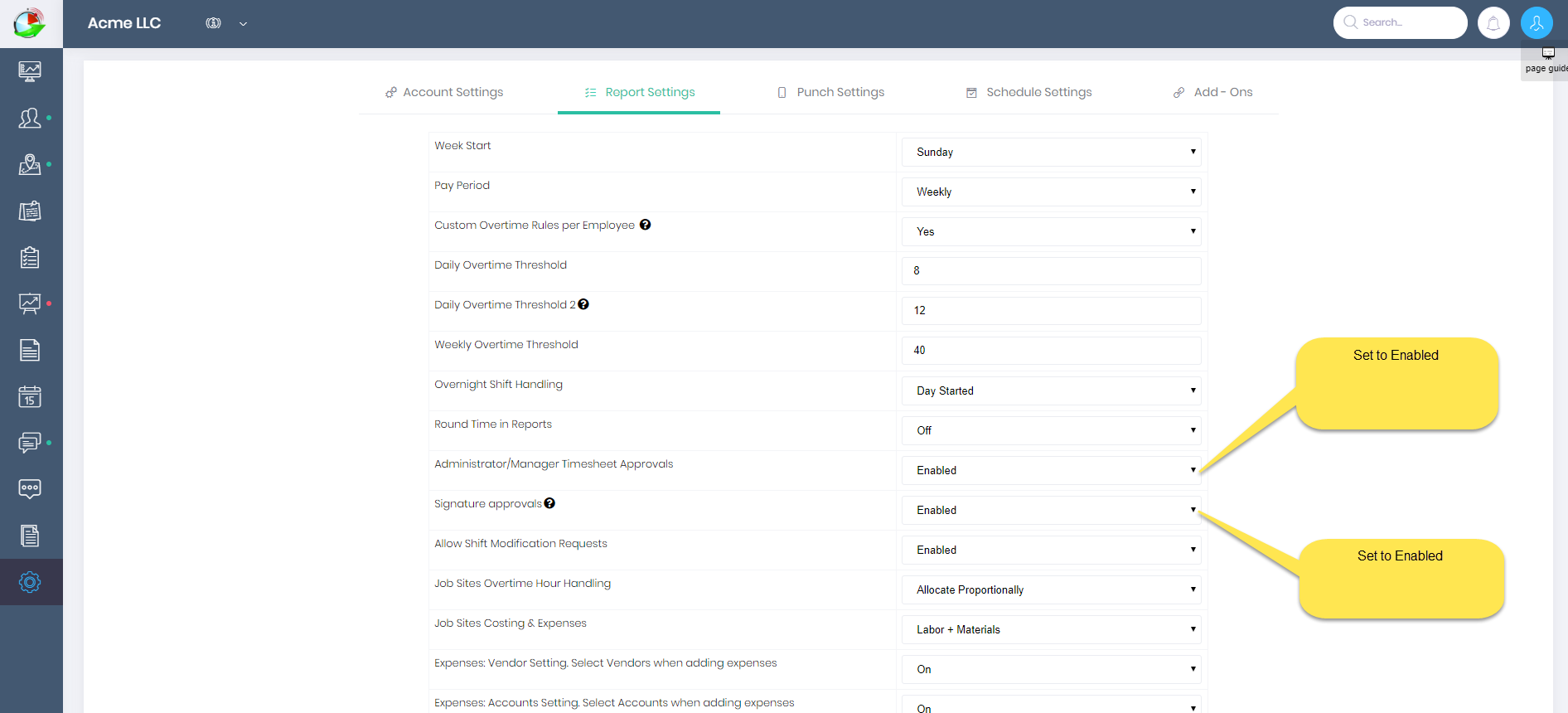Open the dashboard monitor icon in sidebar
The width and height of the screenshot is (1568, 713).
(30, 71)
